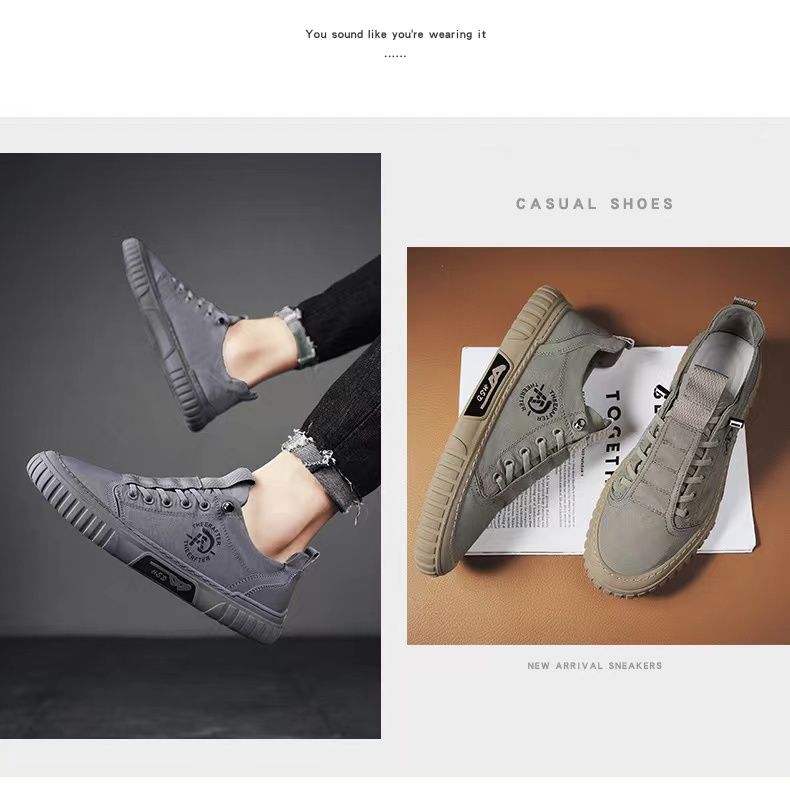Image resolution: width=790 pixels, height=800 pixels.
Task: Click the CASUAL SHOES heading text
Action: 595,204
